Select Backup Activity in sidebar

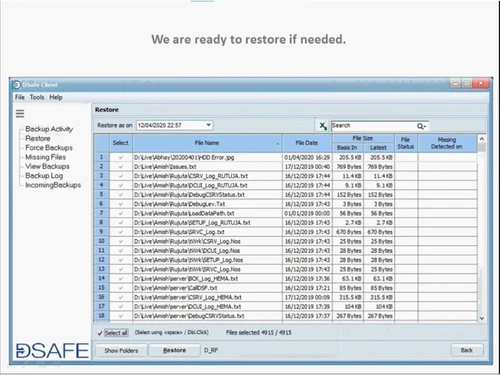coord(49,129)
